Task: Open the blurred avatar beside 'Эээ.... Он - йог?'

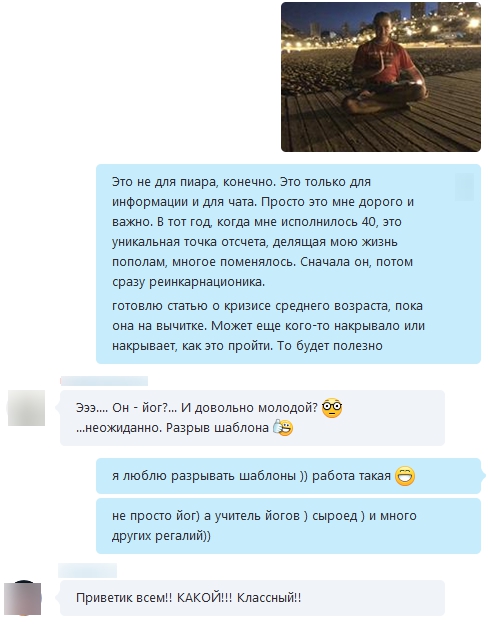Action: (x=26, y=408)
